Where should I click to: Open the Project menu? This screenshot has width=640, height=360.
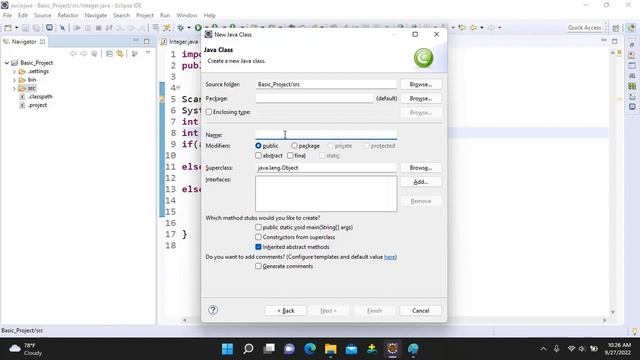144,16
